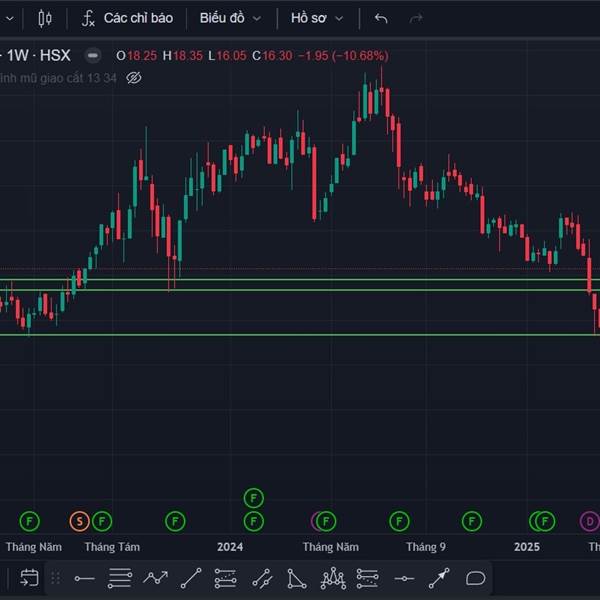Select the Fibonacci retracement lines tool

[x=120, y=578]
